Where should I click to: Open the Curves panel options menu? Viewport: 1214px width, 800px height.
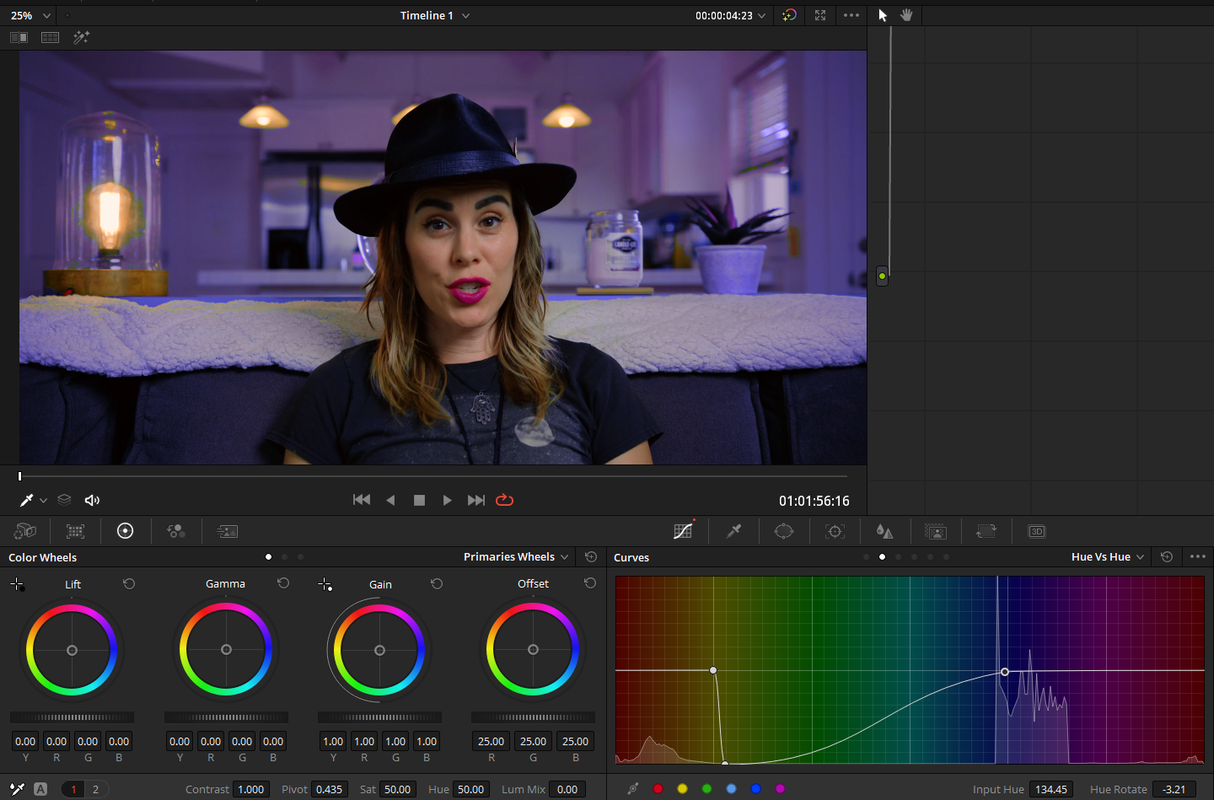coord(1196,557)
